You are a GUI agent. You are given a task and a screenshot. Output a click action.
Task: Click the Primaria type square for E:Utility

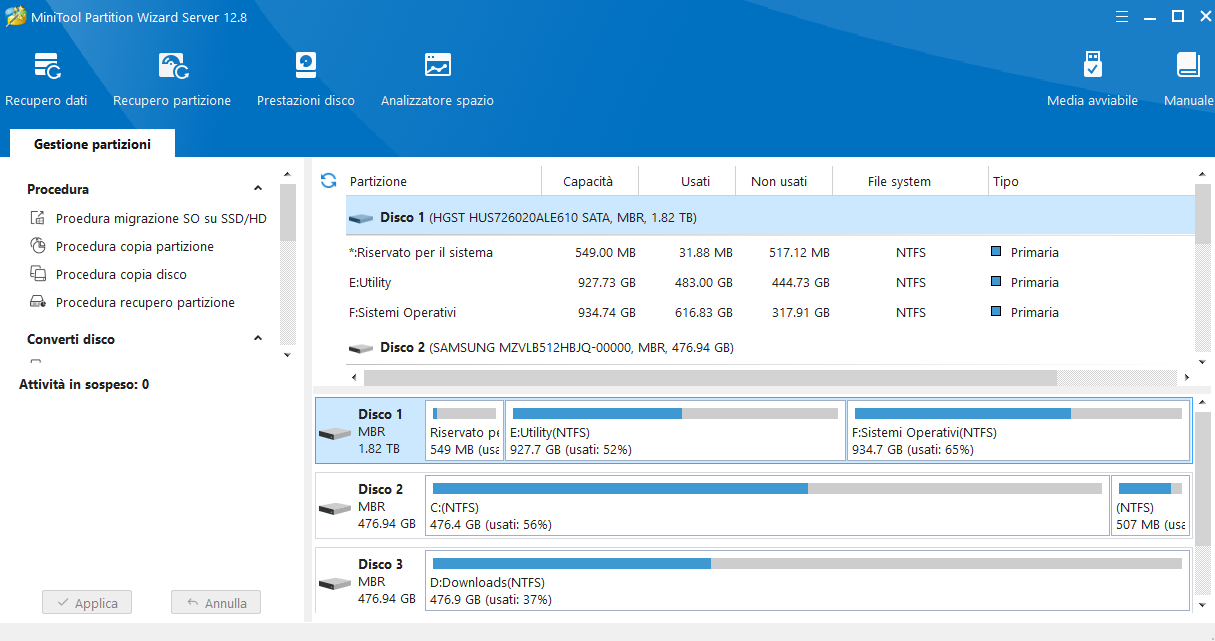coord(995,282)
